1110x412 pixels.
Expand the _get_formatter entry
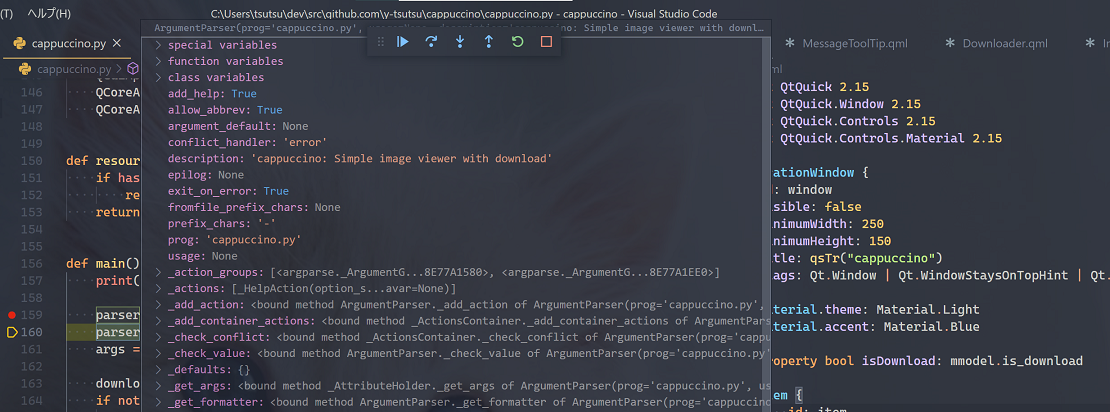click(159, 402)
